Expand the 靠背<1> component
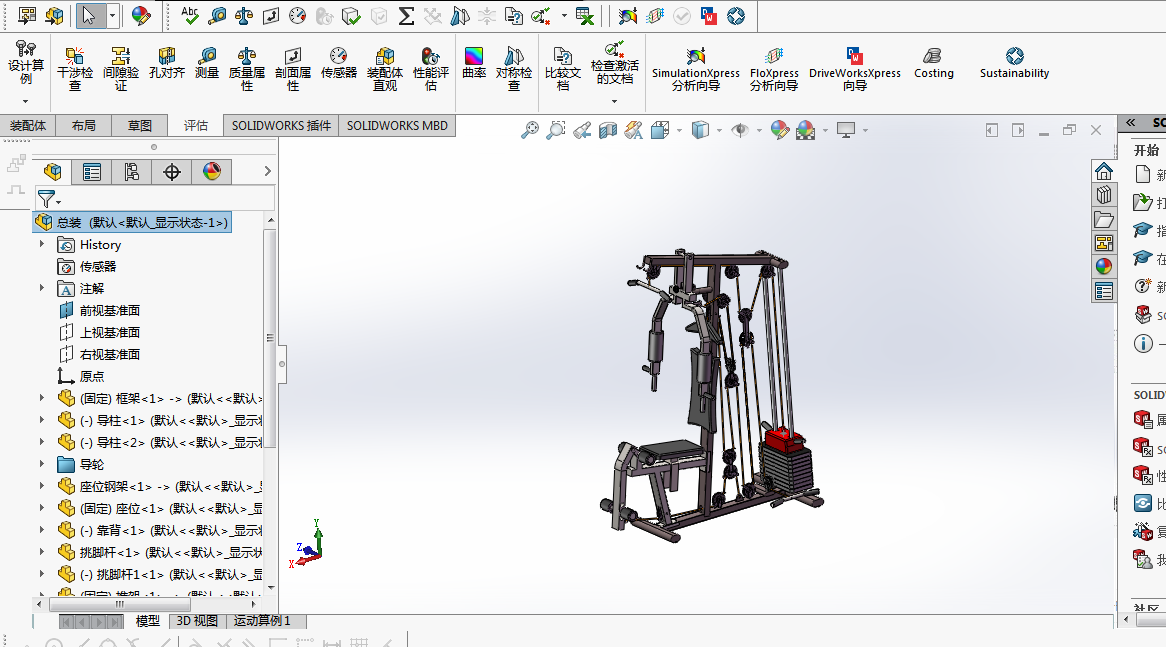 point(42,530)
